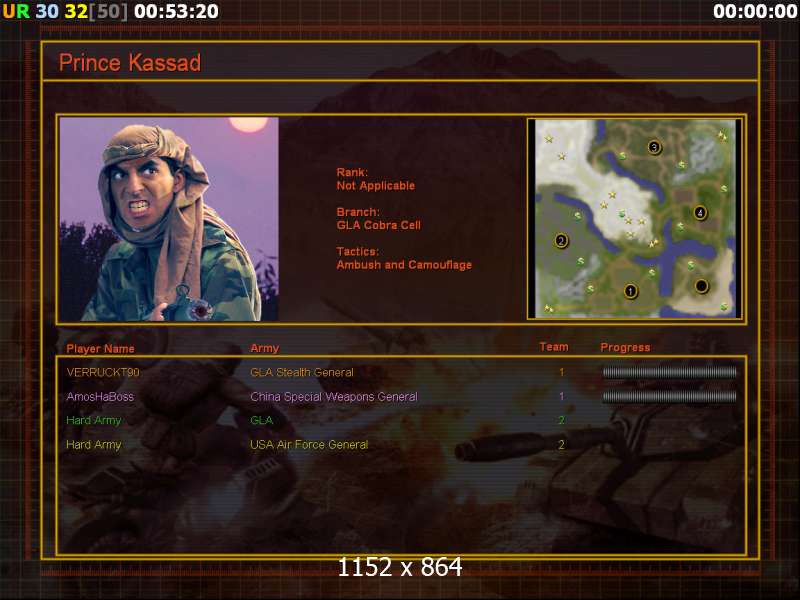800x600 pixels.
Task: Select the AmosHaBoss player name
Action: point(100,396)
